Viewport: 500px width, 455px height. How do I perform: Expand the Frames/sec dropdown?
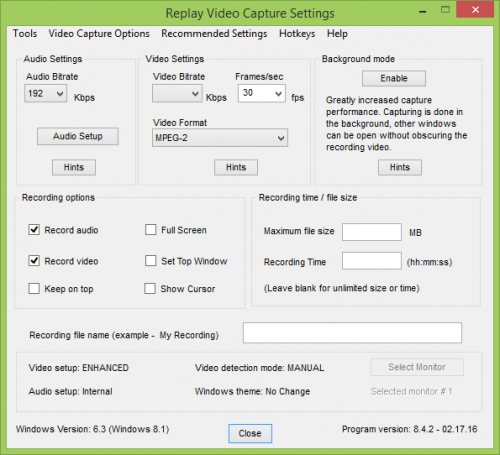tap(262, 93)
